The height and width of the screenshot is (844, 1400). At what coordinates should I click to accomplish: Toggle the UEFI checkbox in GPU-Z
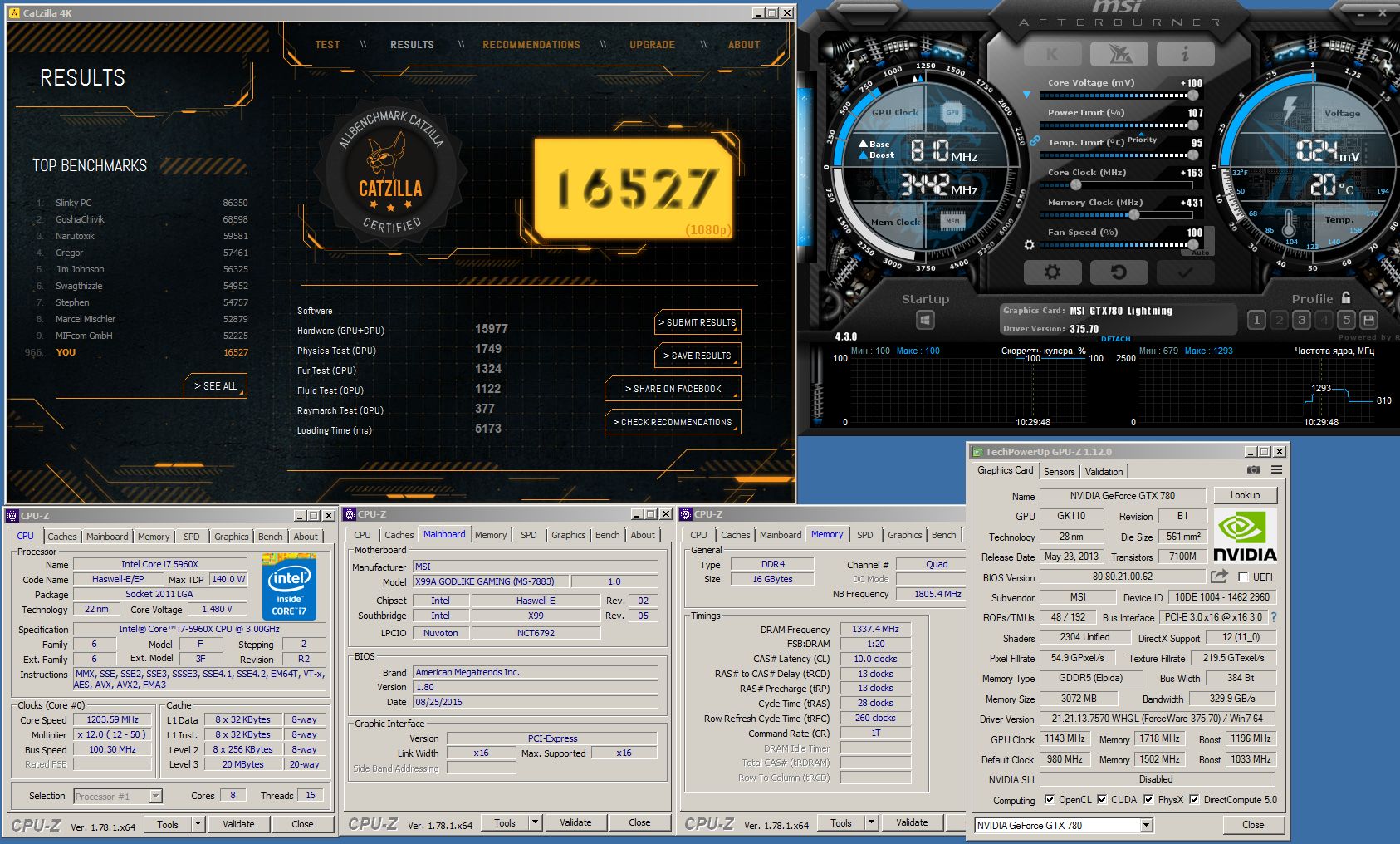point(1243,577)
